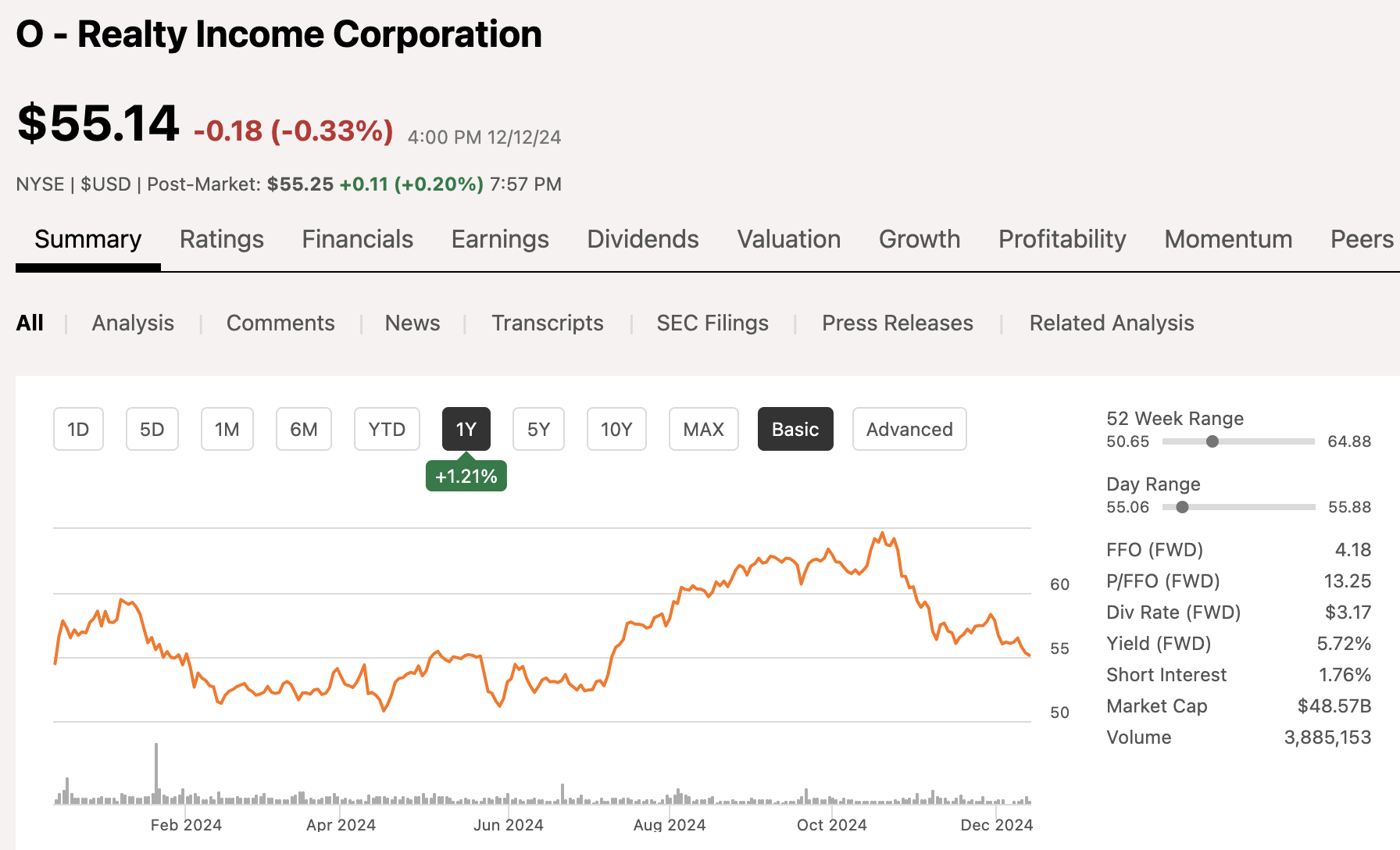Switch to the Profitability tab

(1062, 240)
